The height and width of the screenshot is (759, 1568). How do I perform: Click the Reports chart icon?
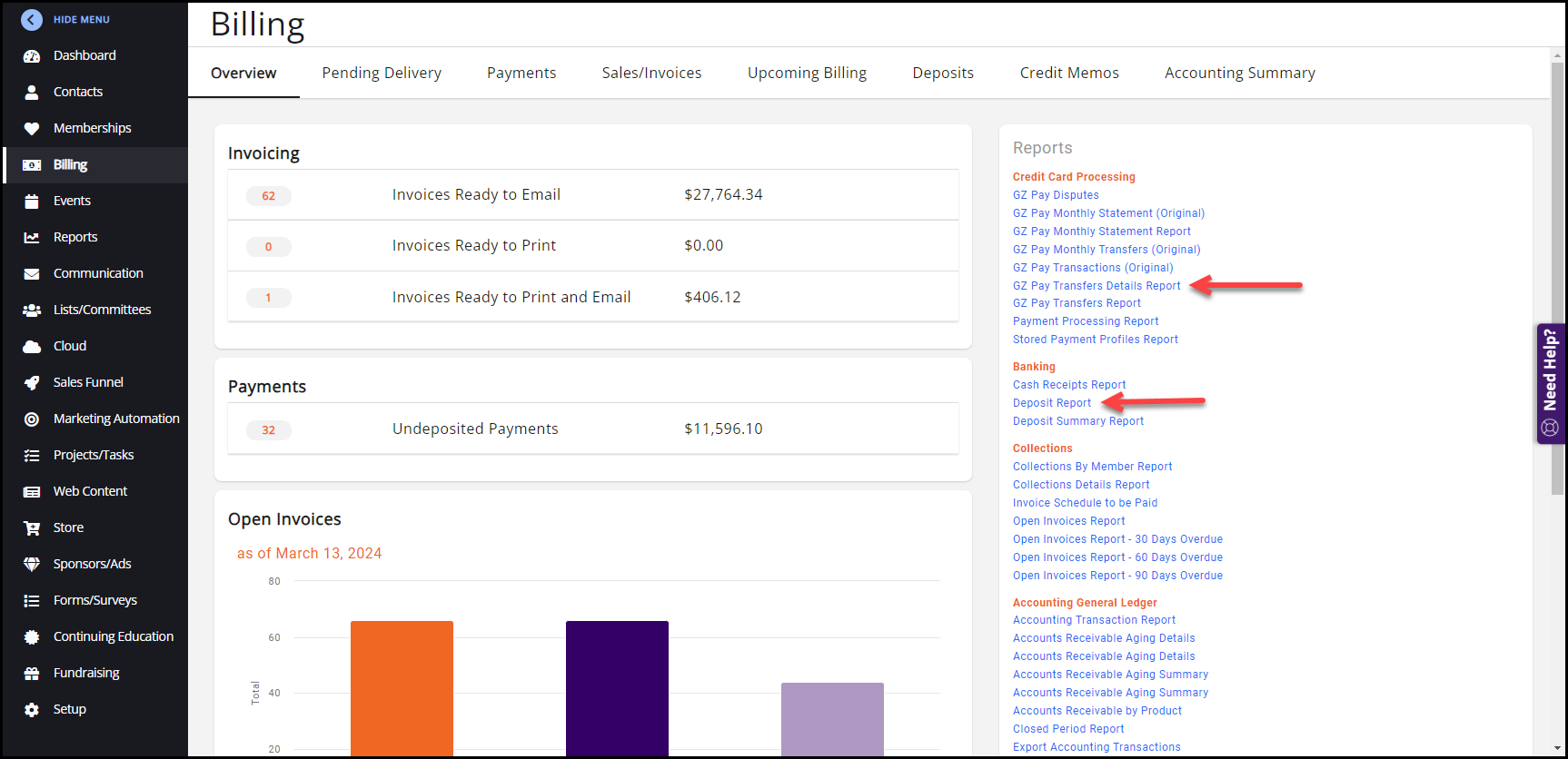pos(32,237)
